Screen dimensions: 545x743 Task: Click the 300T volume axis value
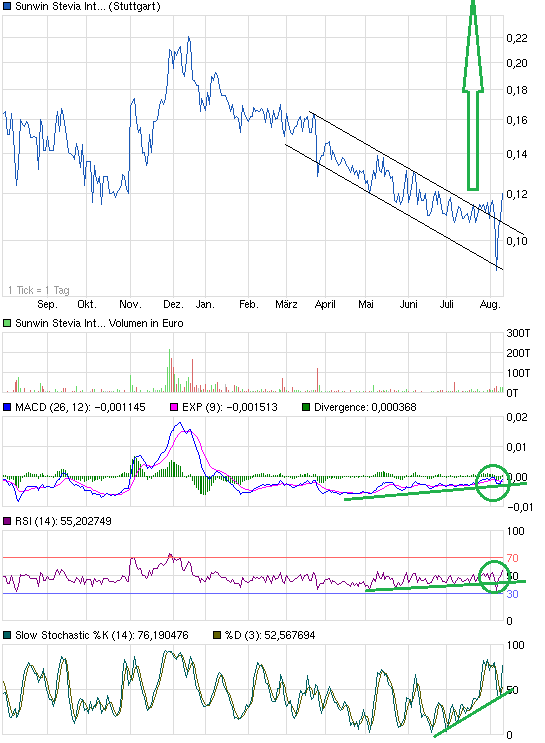pos(518,333)
